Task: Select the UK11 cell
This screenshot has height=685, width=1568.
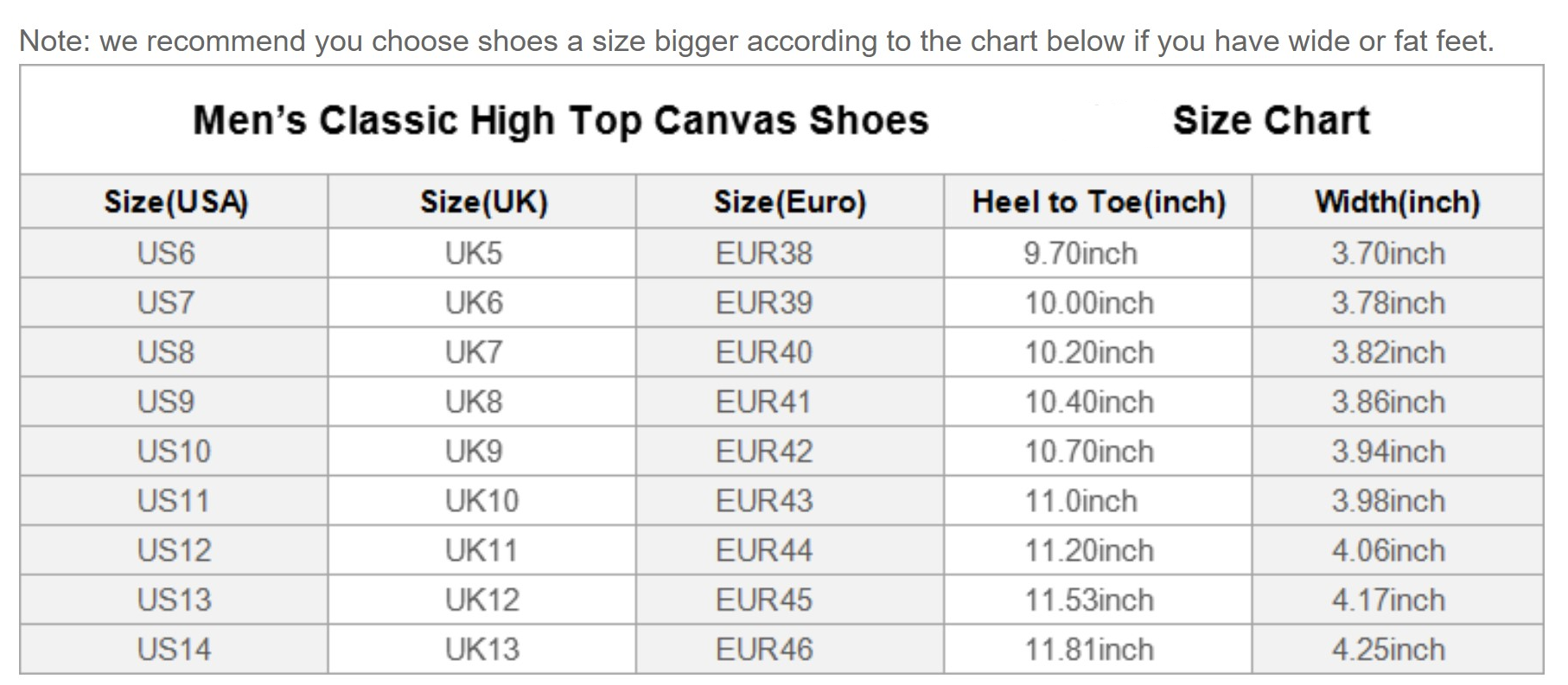Action: point(481,550)
